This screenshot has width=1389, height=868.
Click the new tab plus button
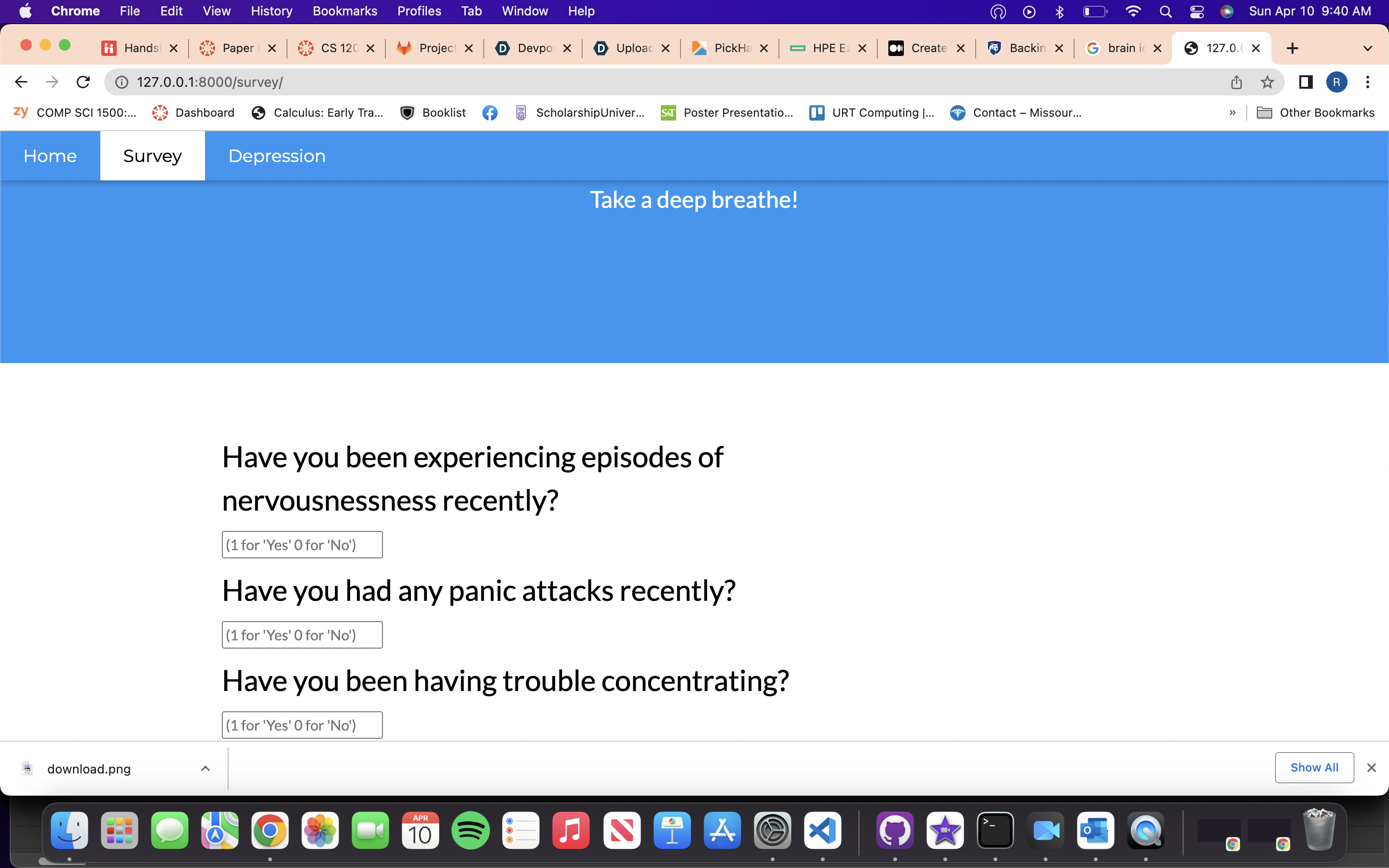pos(1292,48)
